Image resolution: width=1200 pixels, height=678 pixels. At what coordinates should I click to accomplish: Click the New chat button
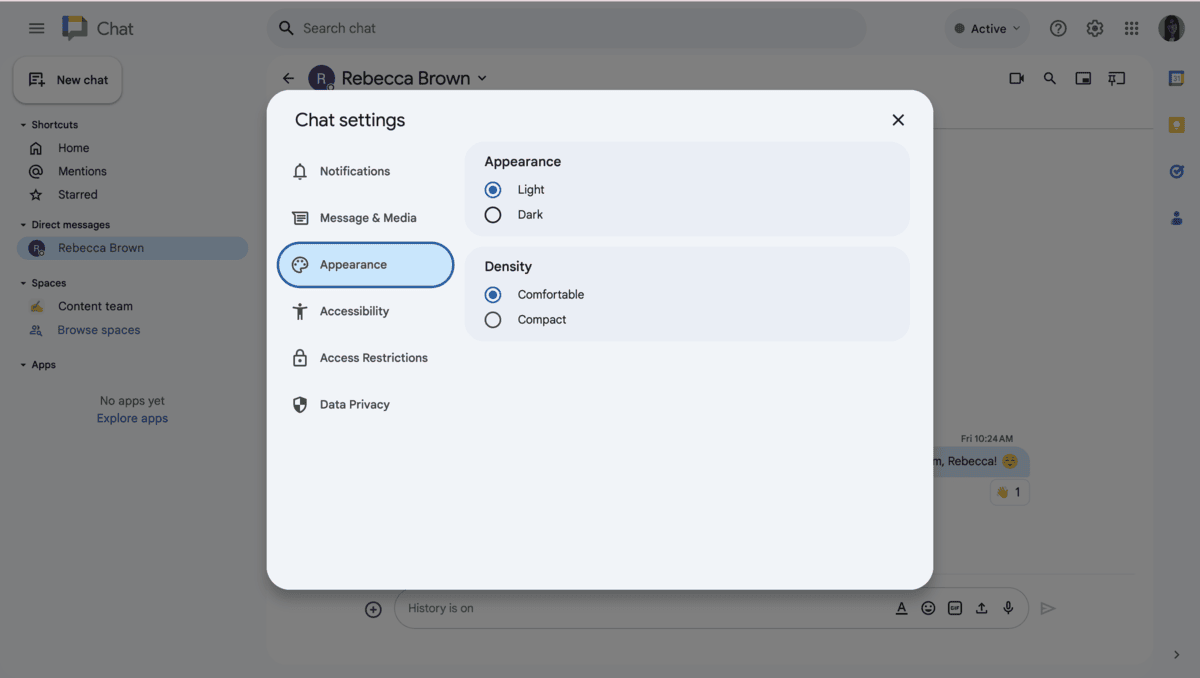(67, 79)
